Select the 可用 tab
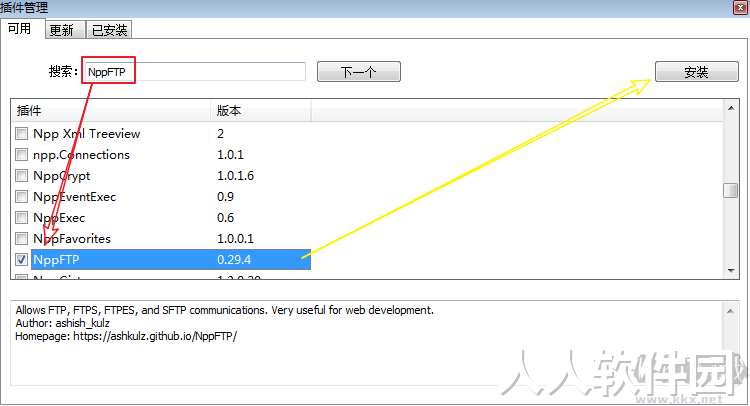 point(22,29)
